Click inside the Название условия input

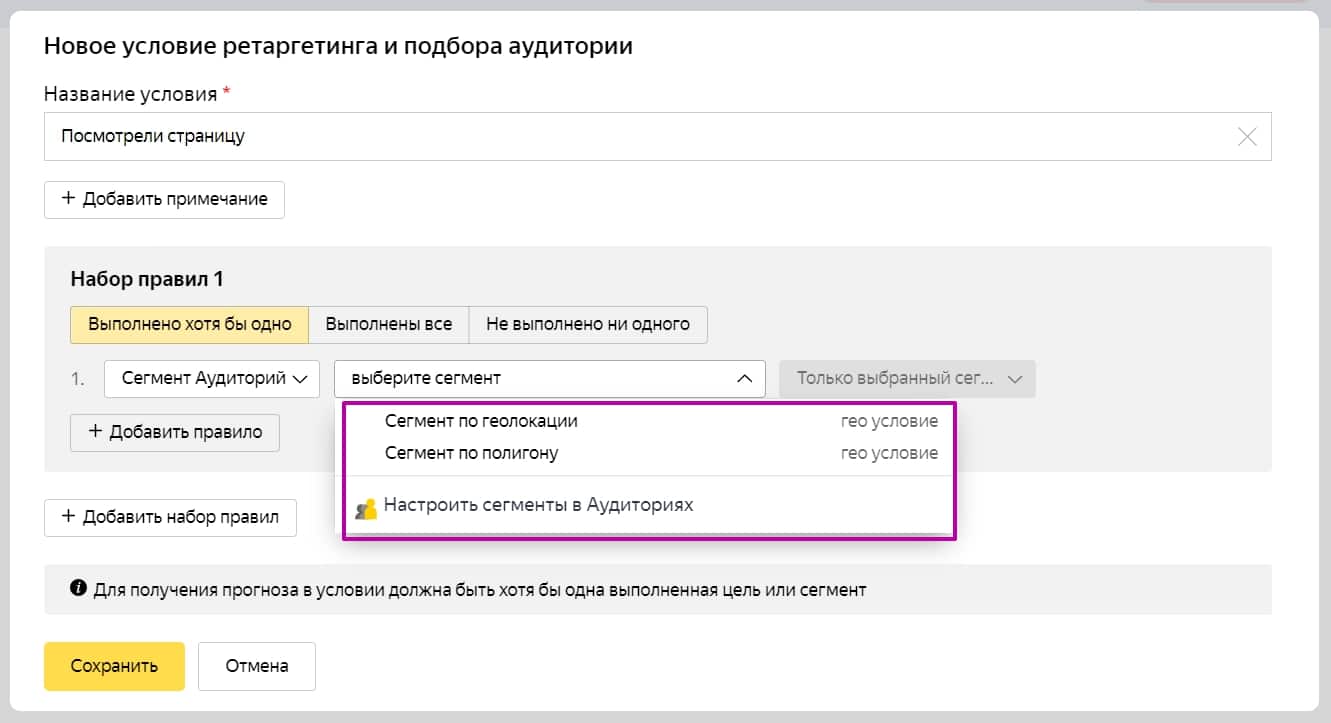pyautogui.click(x=400, y=137)
